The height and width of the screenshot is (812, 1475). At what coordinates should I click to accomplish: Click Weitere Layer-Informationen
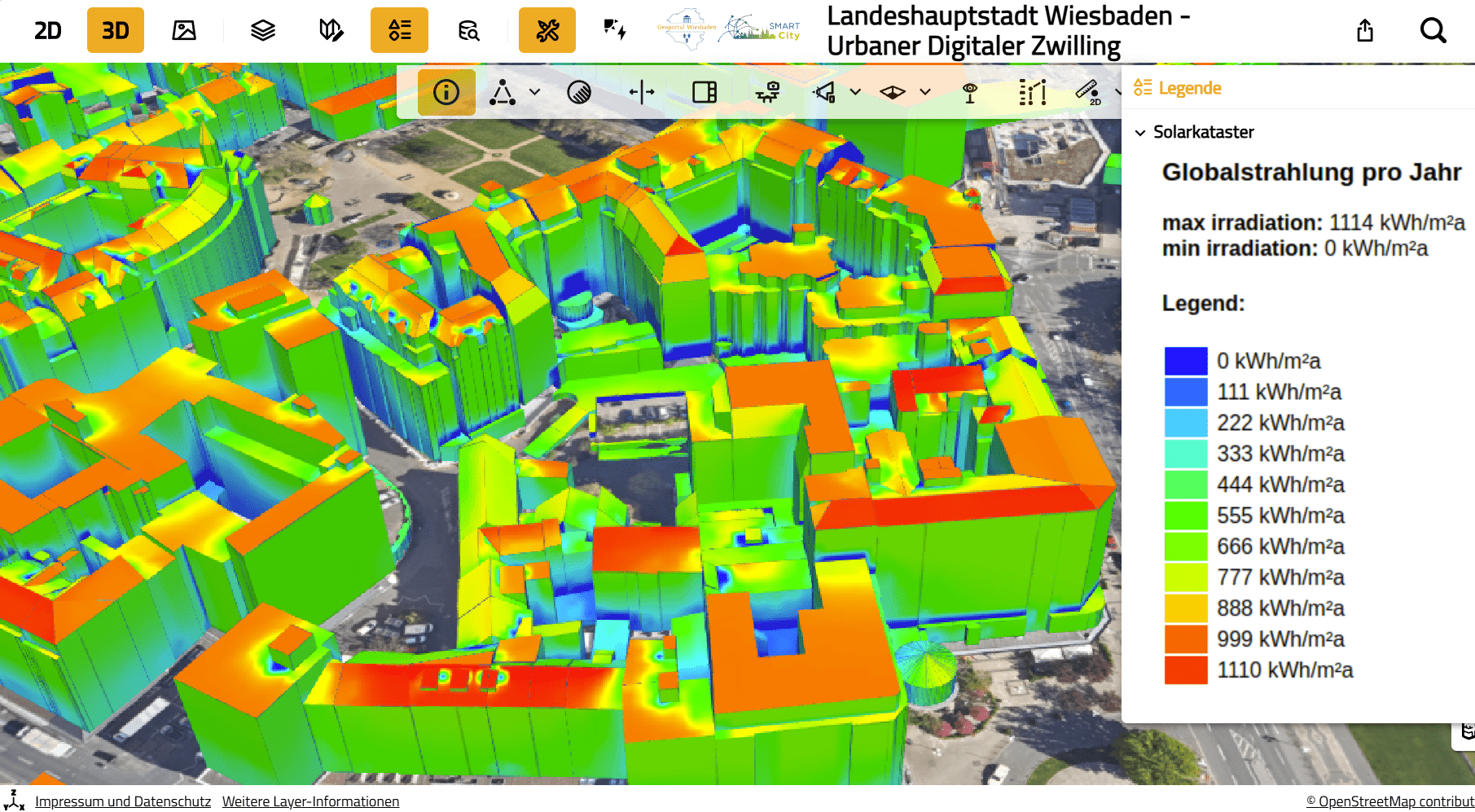pos(310,801)
